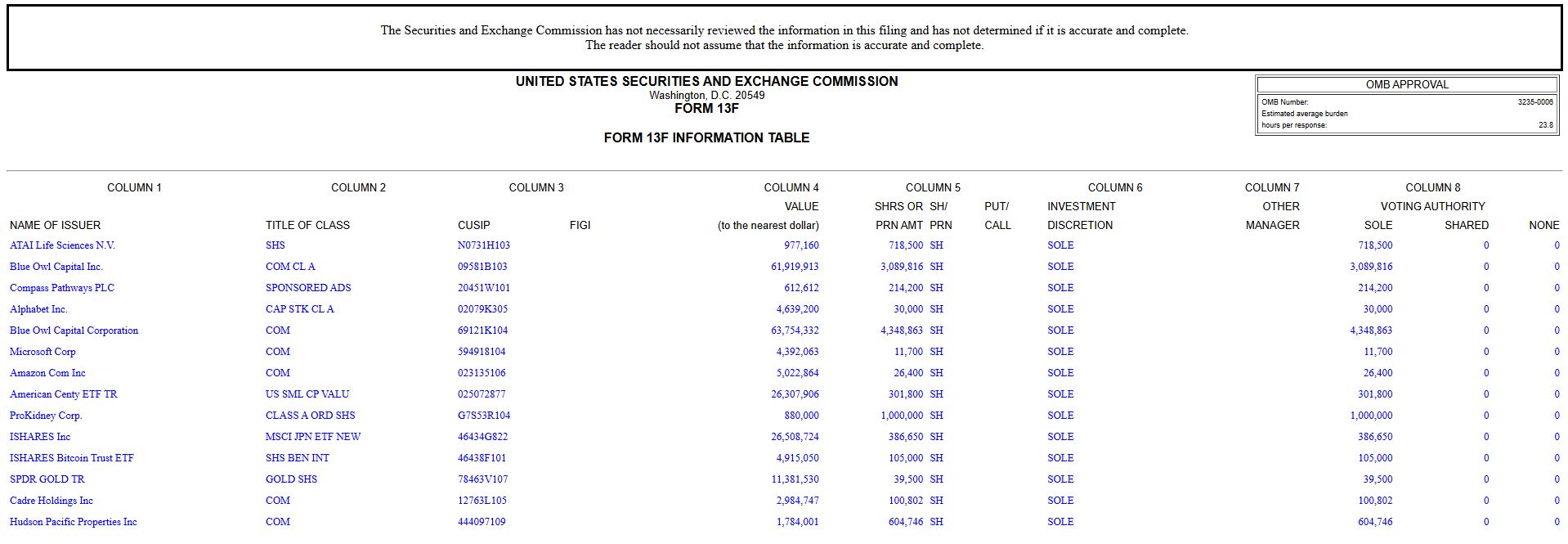Select the Blue Owl Capital Inc. issuer cell

click(x=56, y=267)
